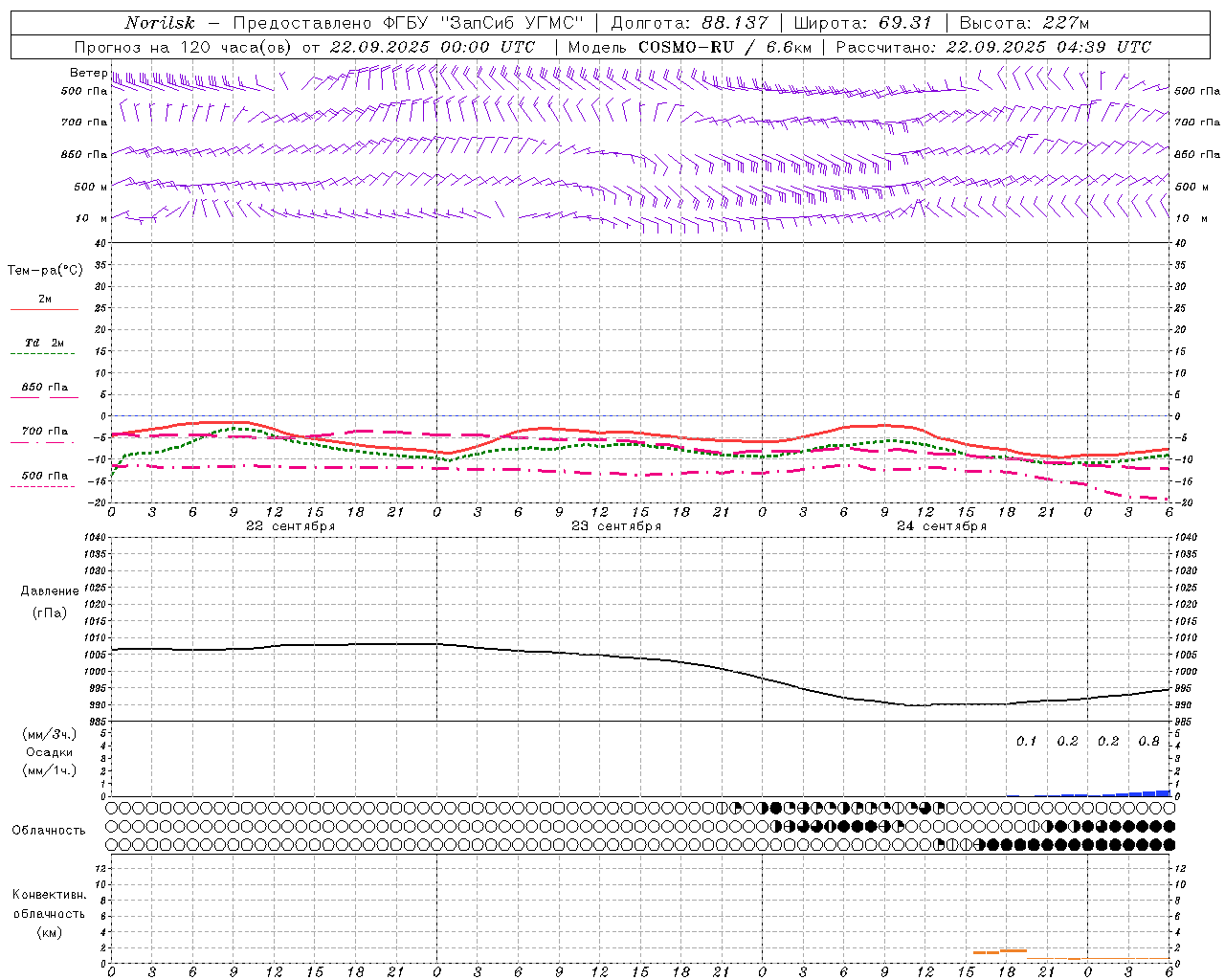1225x980 pixels.
Task: Select the provider text "ЗапСиб УГМС"
Action: [511, 23]
